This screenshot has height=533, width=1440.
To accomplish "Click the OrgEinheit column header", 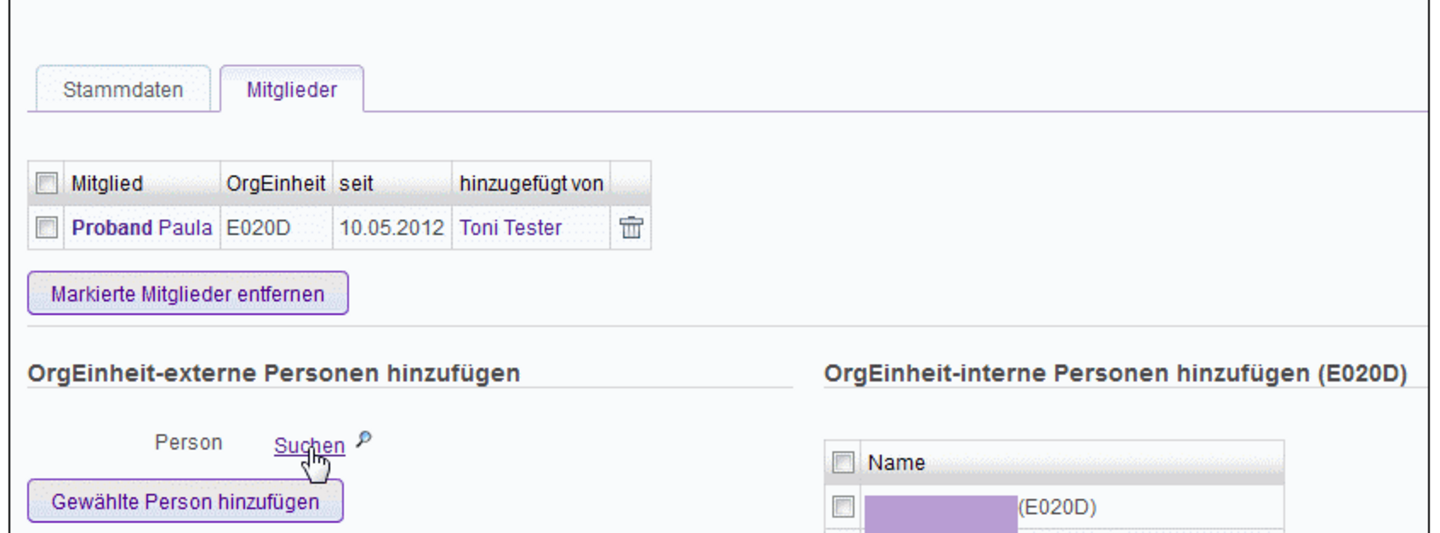I will click(x=275, y=184).
